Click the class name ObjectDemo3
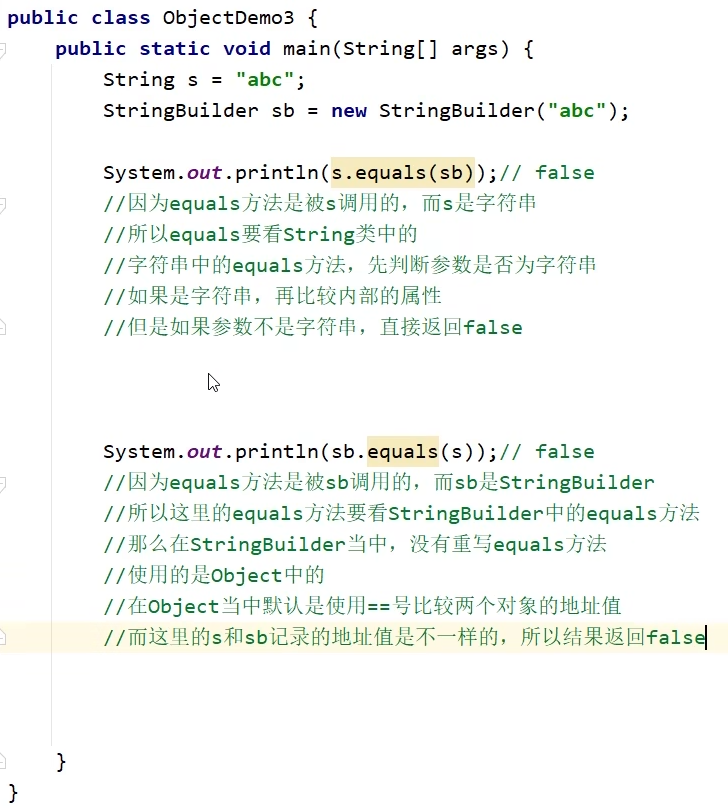This screenshot has width=728, height=808. [228, 18]
